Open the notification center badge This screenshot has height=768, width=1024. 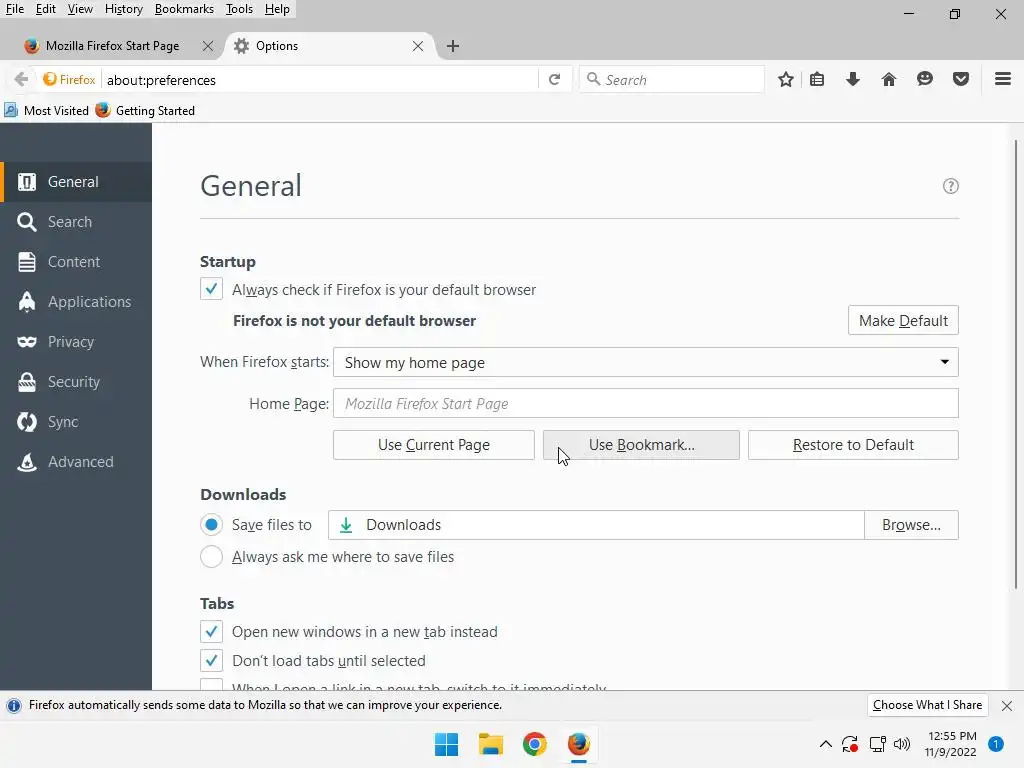(x=995, y=744)
